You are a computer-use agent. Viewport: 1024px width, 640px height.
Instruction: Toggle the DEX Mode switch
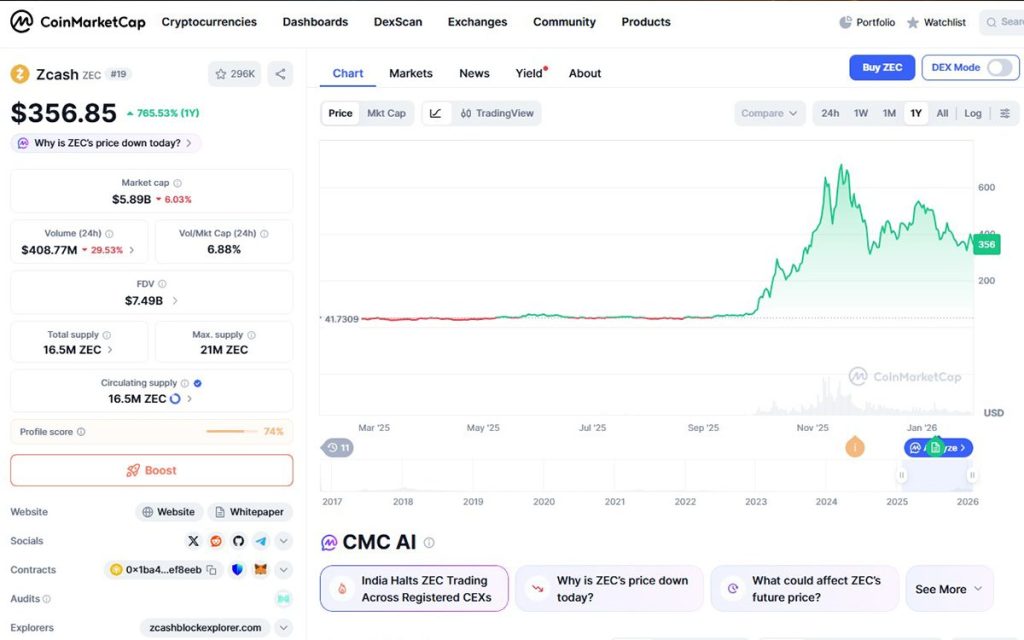tap(999, 68)
